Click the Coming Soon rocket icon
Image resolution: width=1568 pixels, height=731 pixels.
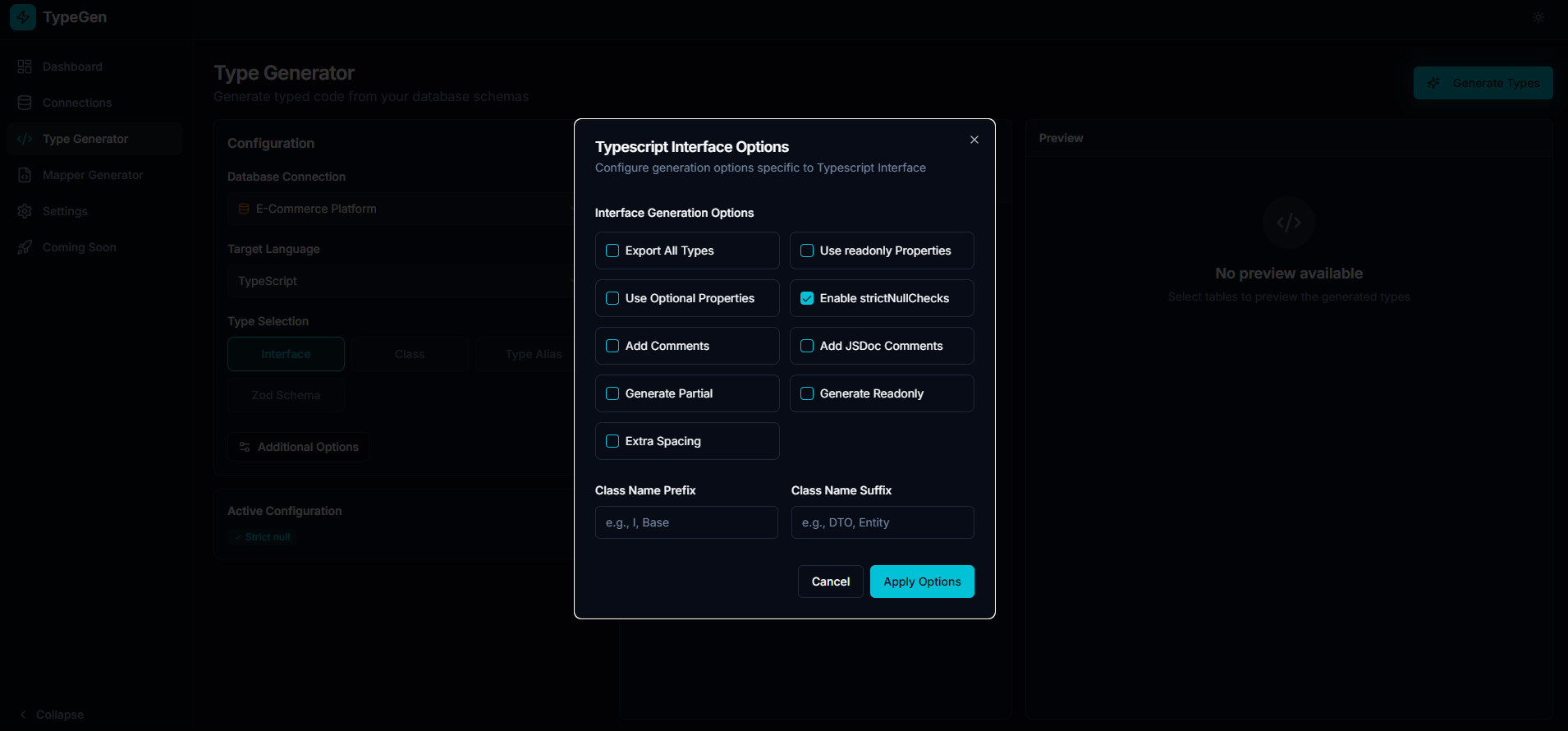pyautogui.click(x=25, y=247)
